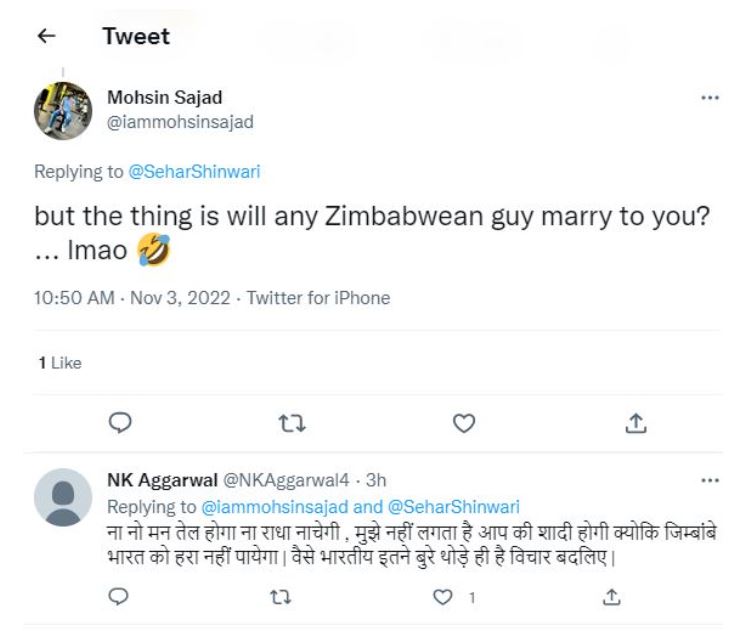Viewport: 749px width, 631px height.
Task: Open Mohsin Sajad's profile picture
Action: [x=63, y=110]
